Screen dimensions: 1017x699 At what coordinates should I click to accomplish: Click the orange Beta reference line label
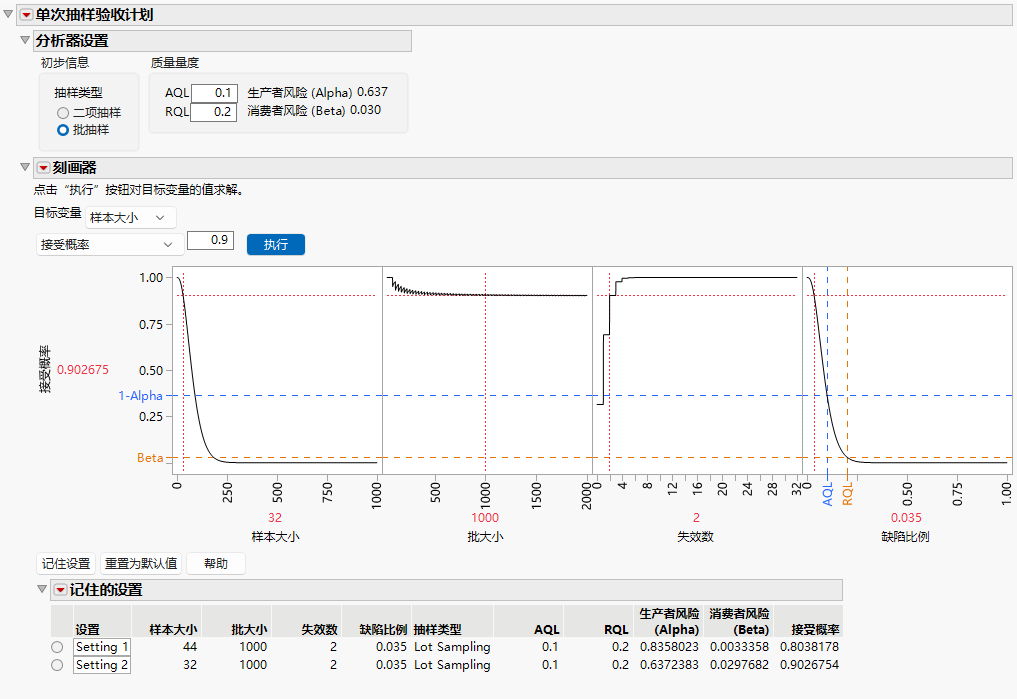point(150,458)
